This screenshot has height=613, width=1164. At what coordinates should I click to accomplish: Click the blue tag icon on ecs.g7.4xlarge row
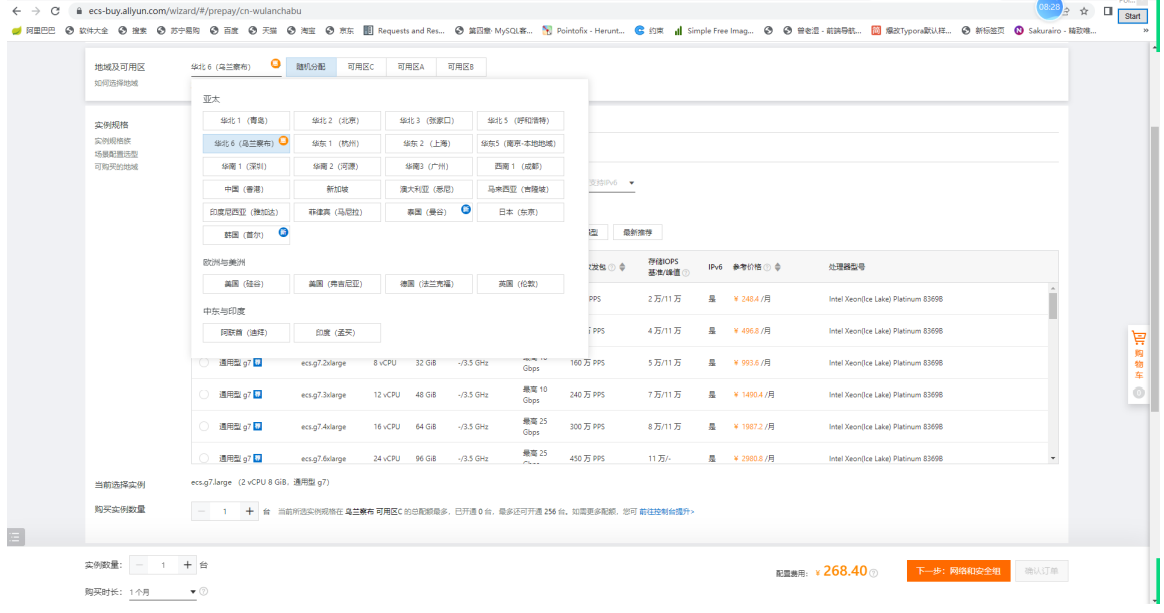(258, 426)
